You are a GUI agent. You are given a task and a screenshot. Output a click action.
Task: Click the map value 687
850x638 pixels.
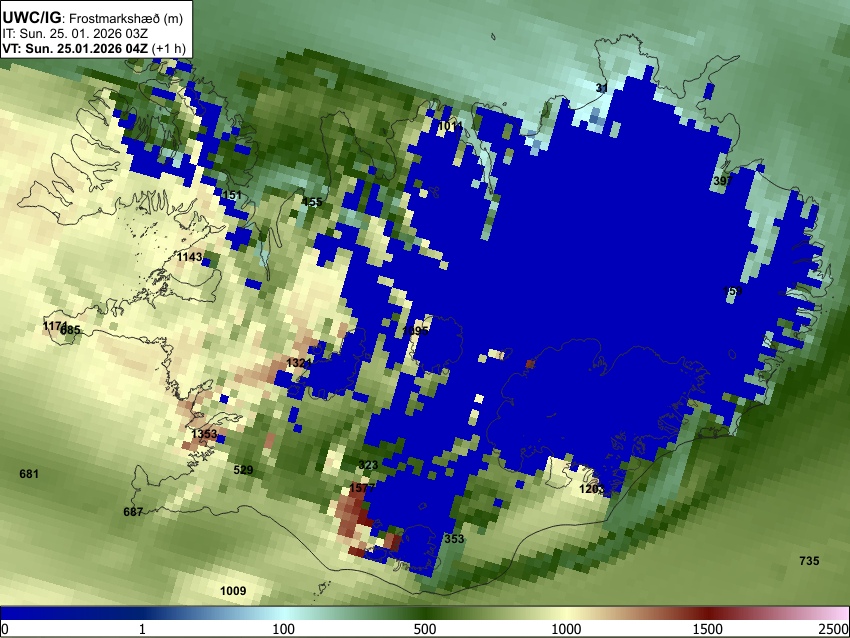pyautogui.click(x=133, y=512)
